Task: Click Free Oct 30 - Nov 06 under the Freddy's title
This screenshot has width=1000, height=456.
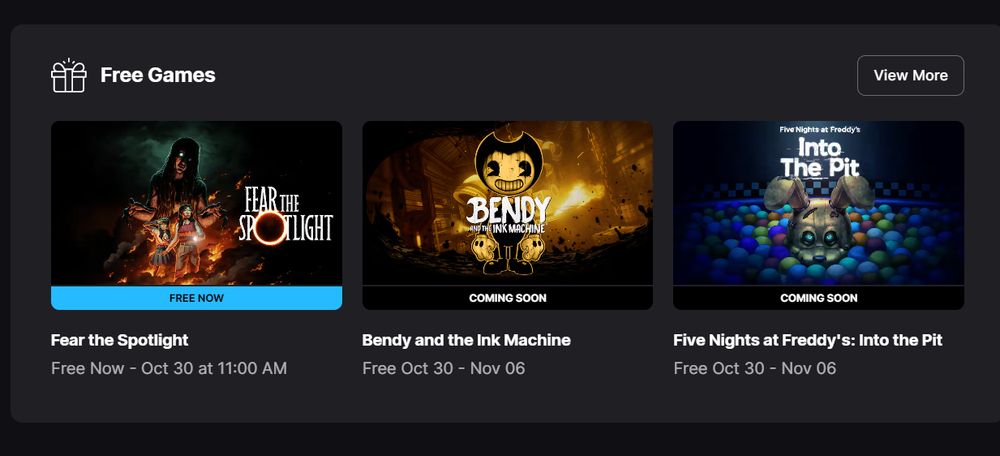Action: pyautogui.click(x=755, y=368)
